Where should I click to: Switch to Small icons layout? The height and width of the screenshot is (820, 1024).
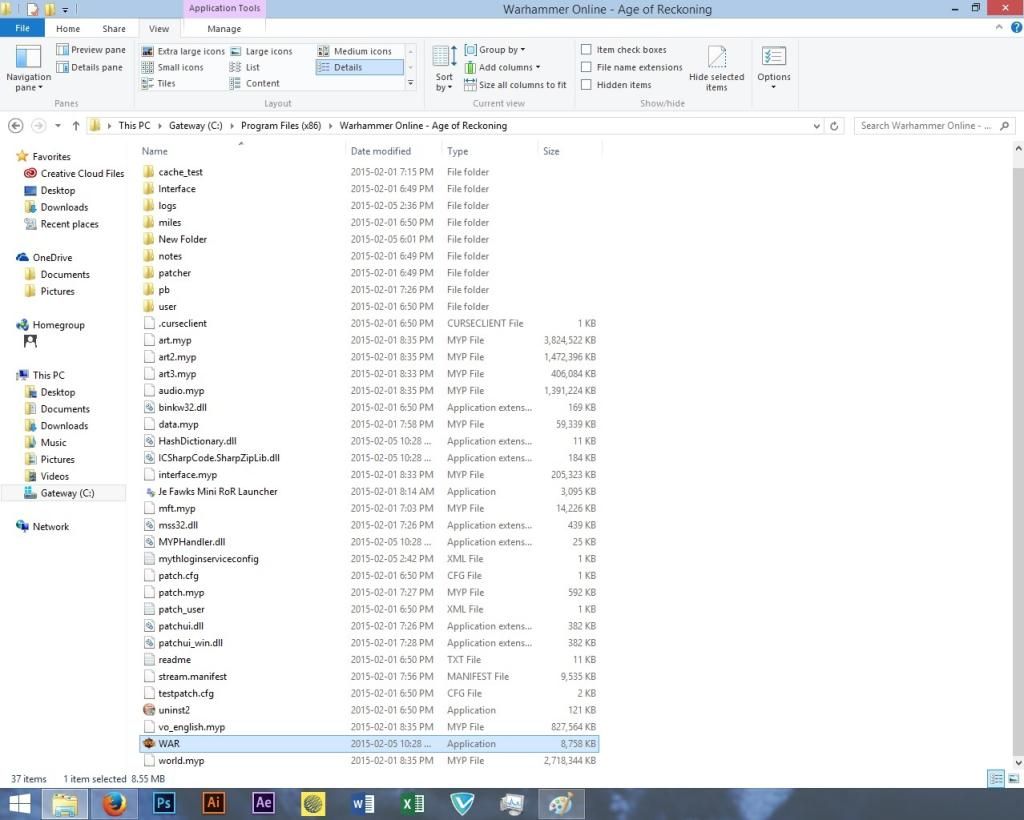(173, 67)
